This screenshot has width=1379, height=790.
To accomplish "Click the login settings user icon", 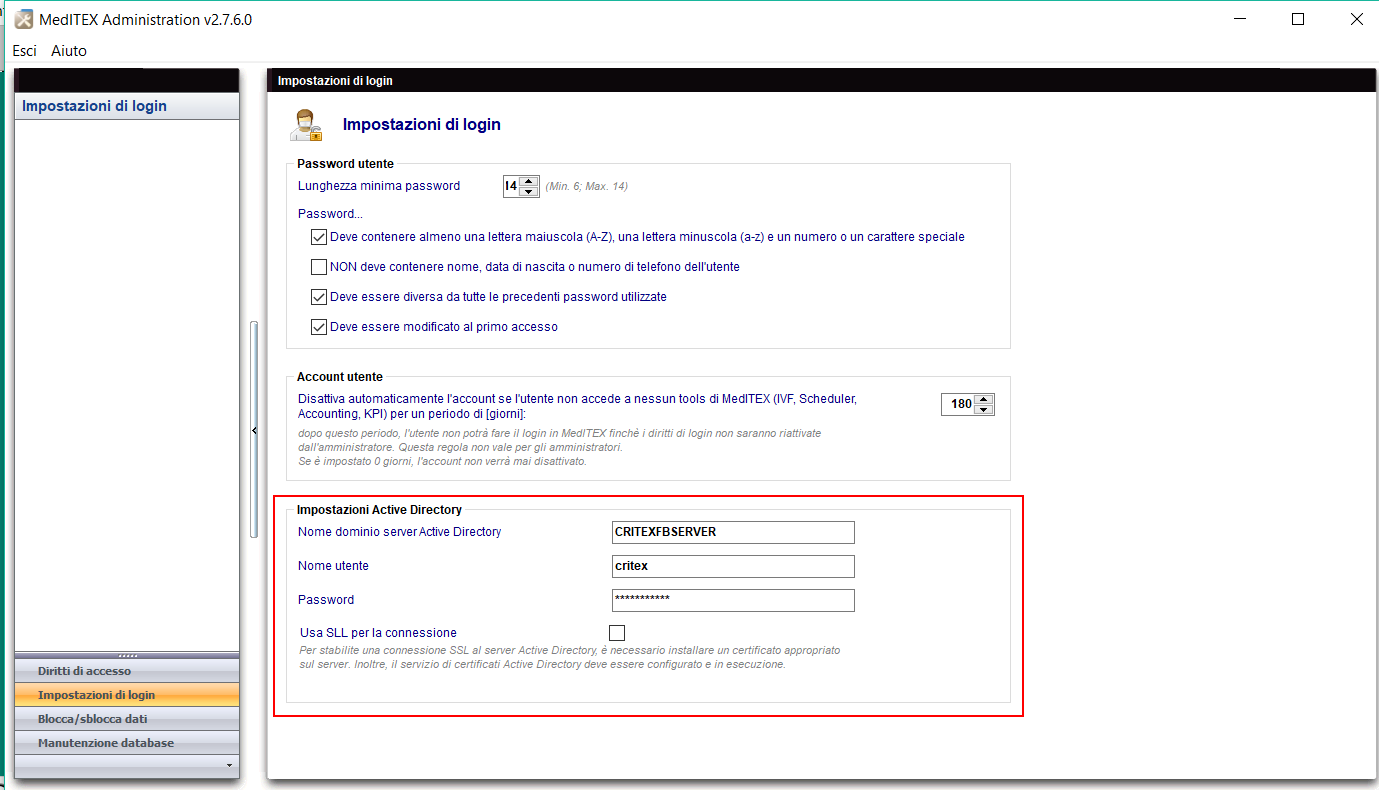I will [x=306, y=125].
